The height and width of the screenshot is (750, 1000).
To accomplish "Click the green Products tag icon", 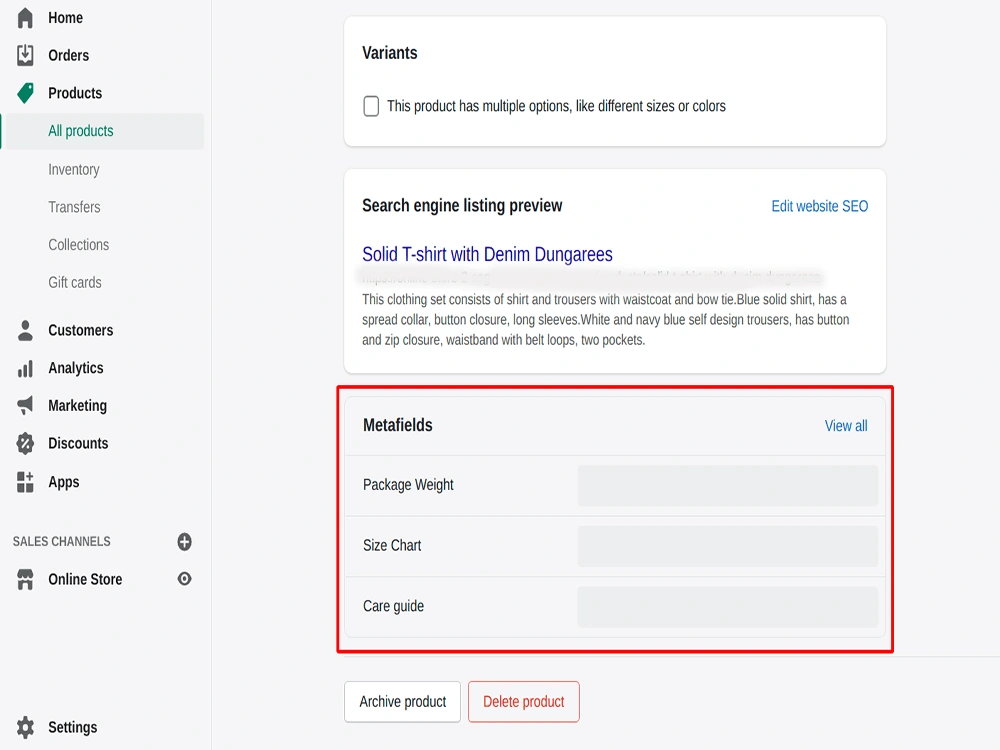I will pyautogui.click(x=25, y=93).
